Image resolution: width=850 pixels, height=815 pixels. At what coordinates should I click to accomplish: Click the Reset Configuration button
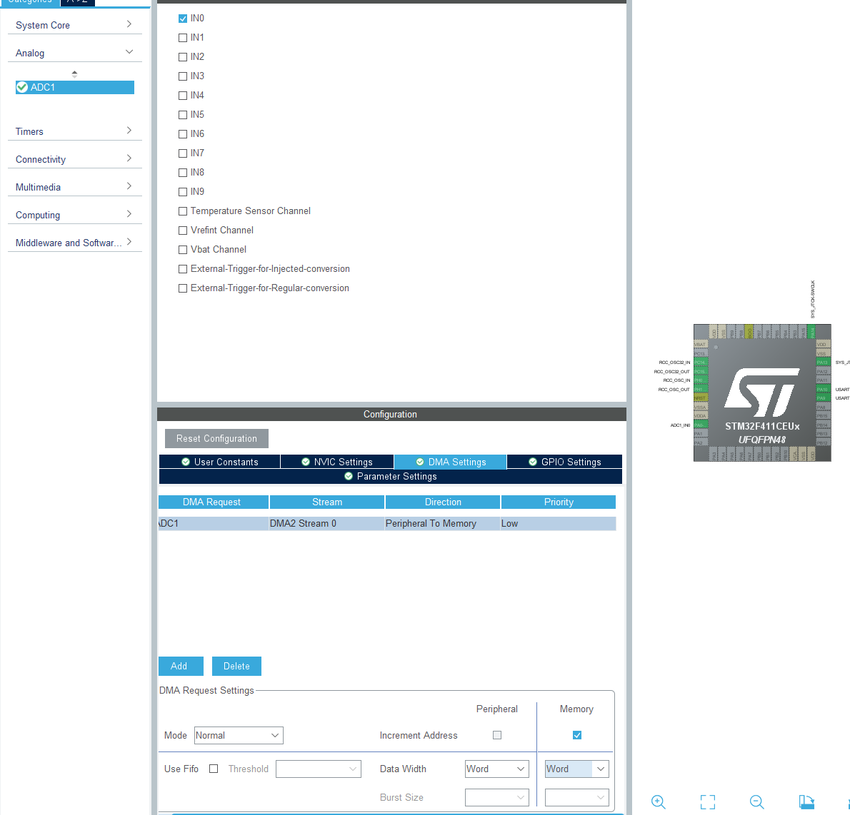[x=216, y=438]
